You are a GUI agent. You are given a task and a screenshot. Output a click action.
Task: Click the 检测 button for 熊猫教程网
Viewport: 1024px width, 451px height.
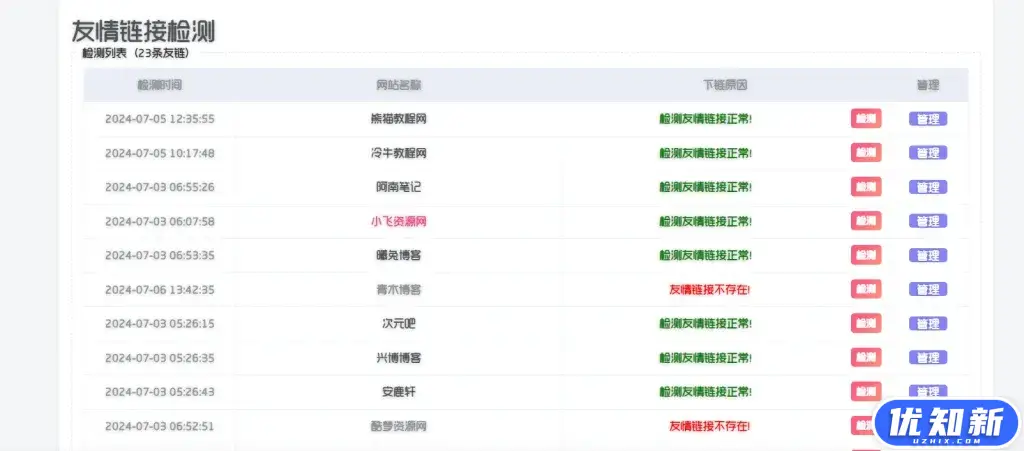pos(866,119)
